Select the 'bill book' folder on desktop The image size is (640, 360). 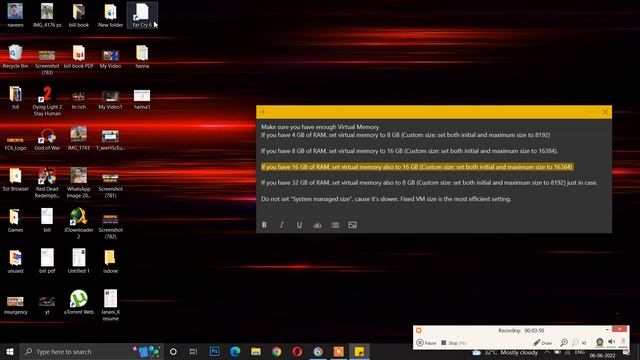[78, 16]
